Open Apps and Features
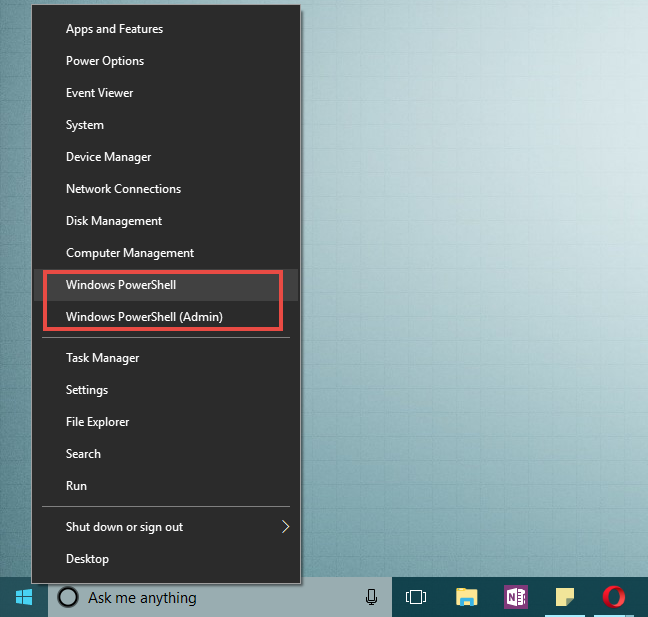Image resolution: width=648 pixels, height=617 pixels. coord(166,29)
